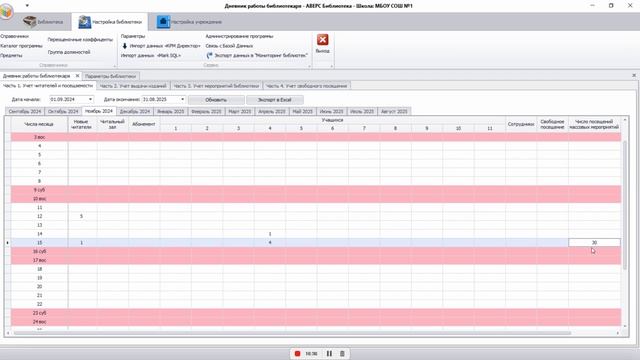The height and width of the screenshot is (360, 640).
Task: Click the Обновить button
Action: (x=216, y=100)
